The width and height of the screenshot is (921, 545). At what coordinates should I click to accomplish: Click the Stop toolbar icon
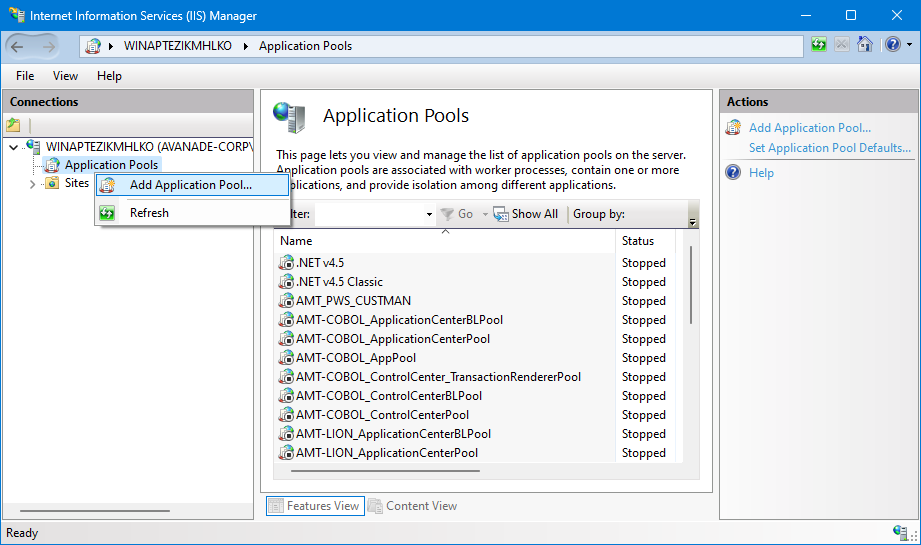click(x=842, y=44)
